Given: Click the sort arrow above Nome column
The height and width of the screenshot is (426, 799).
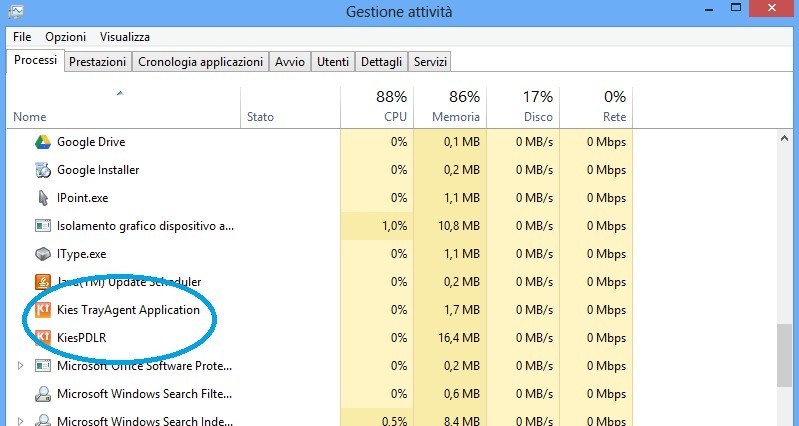Looking at the screenshot, I should (x=120, y=94).
